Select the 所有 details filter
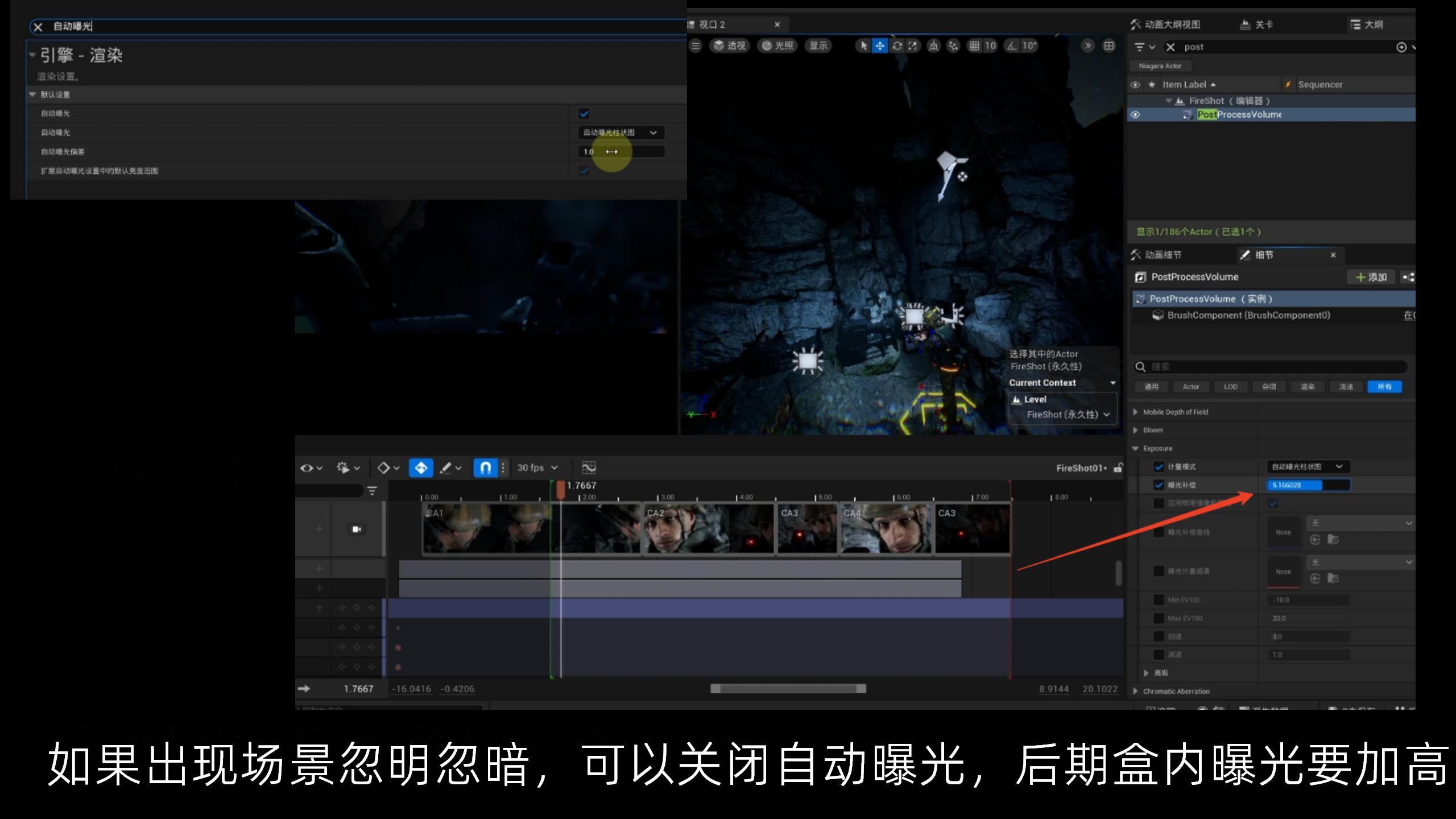 pyautogui.click(x=1384, y=387)
